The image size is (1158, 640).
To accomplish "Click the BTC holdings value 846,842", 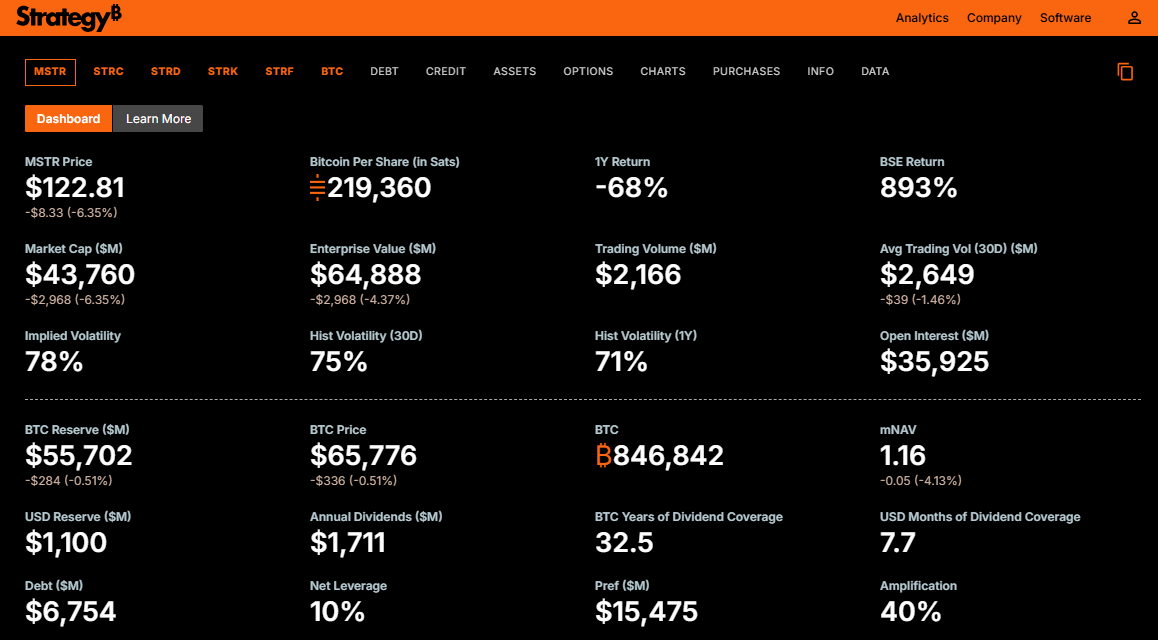I will [x=668, y=455].
